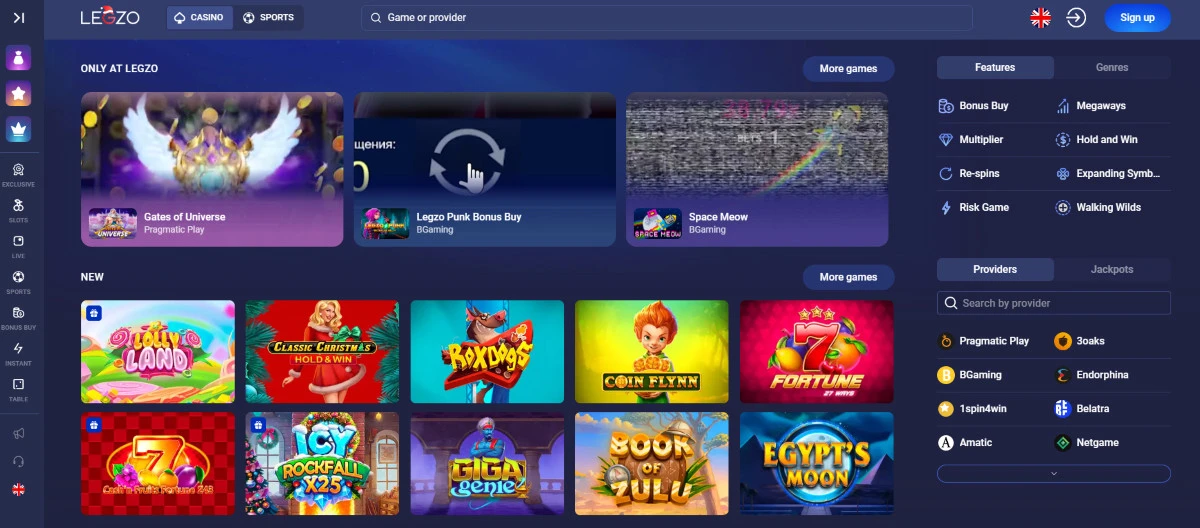Focus the Game or provider search field
Viewport: 1200px width, 528px height.
[x=667, y=18]
